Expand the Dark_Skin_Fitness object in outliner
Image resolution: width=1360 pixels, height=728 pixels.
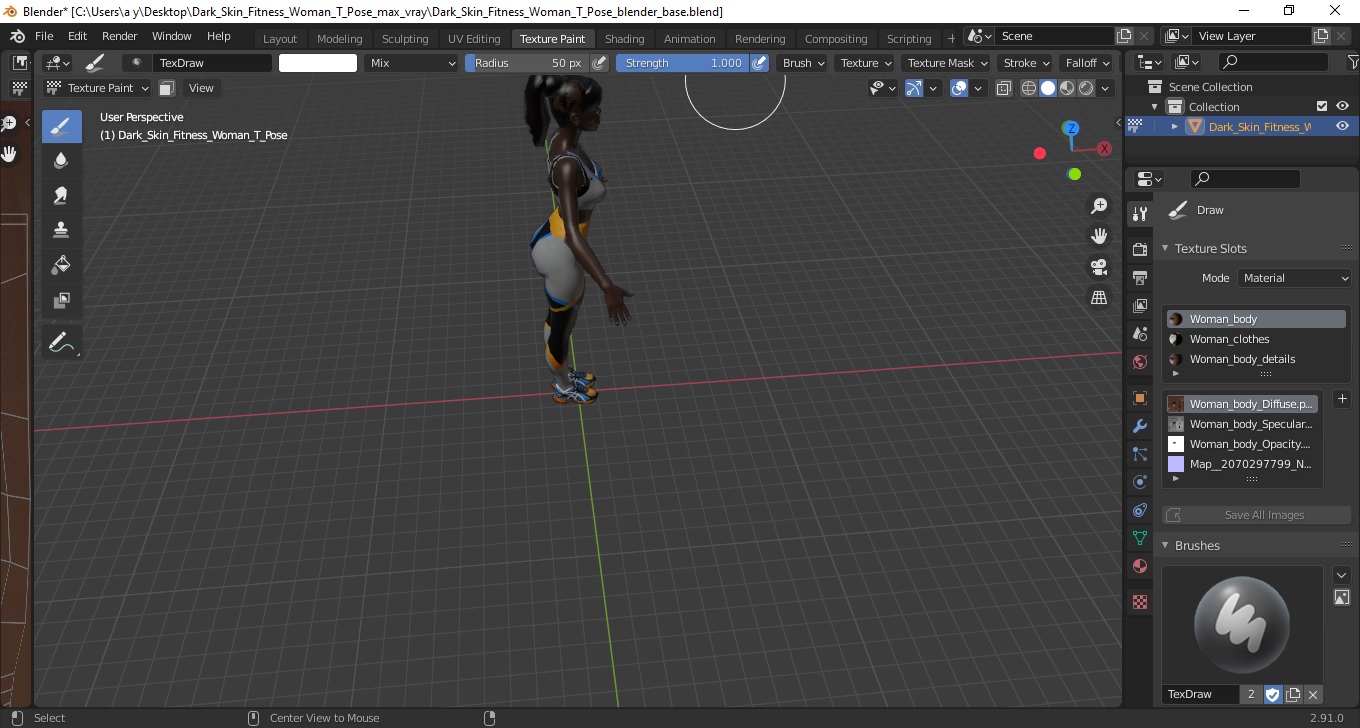pos(1175,126)
